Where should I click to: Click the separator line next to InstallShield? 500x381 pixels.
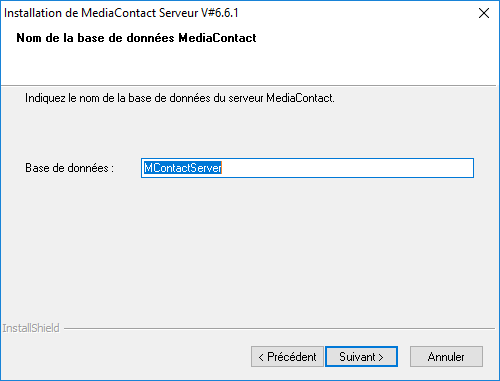point(279,328)
